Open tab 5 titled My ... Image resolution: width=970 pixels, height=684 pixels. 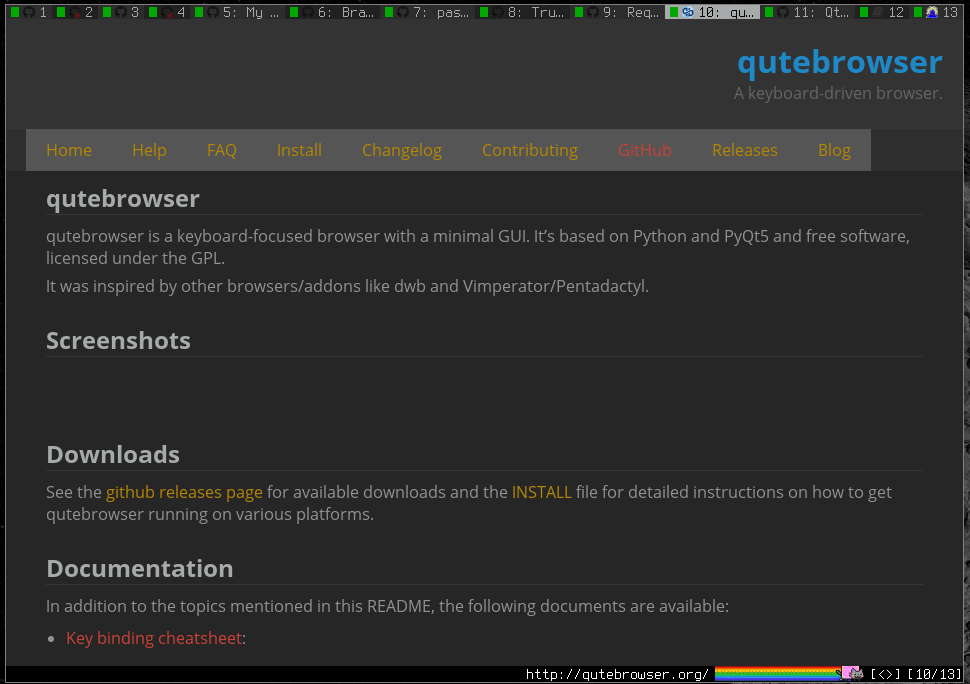(x=237, y=12)
